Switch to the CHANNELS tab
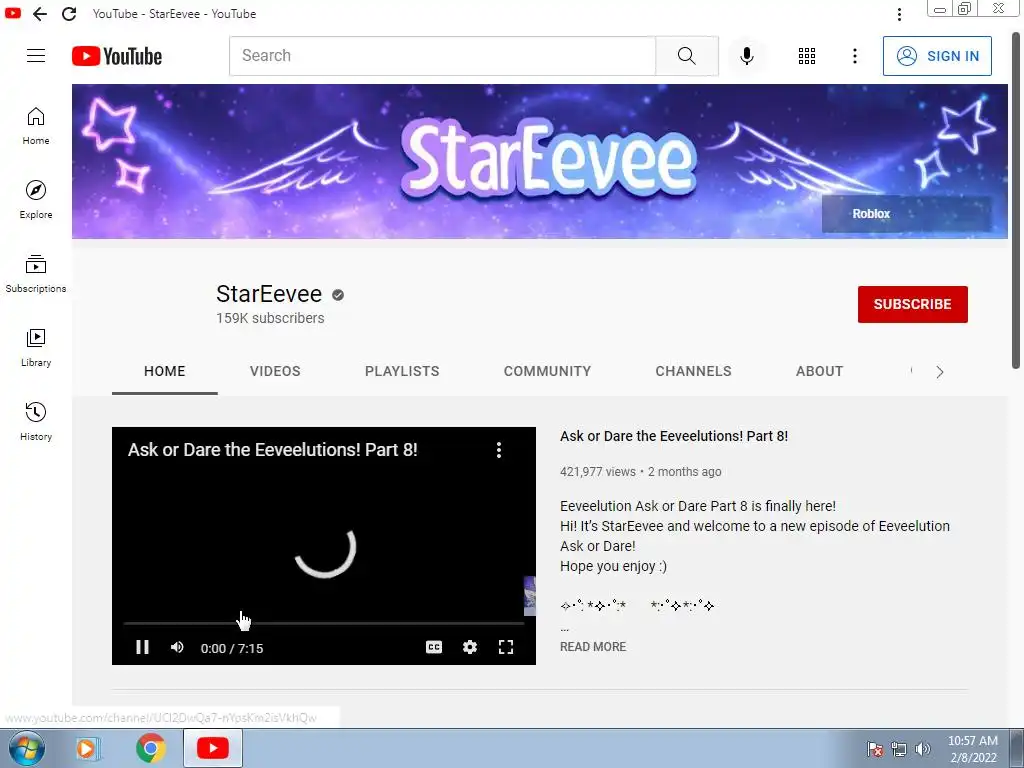This screenshot has height=768, width=1024. (x=694, y=372)
